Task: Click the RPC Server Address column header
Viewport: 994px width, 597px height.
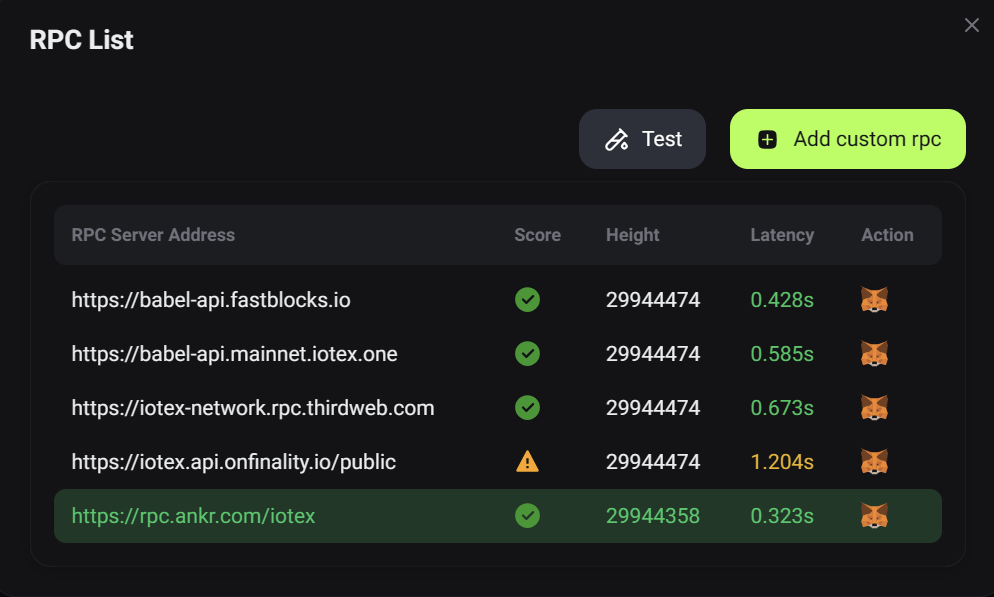Action: pyautogui.click(x=153, y=235)
